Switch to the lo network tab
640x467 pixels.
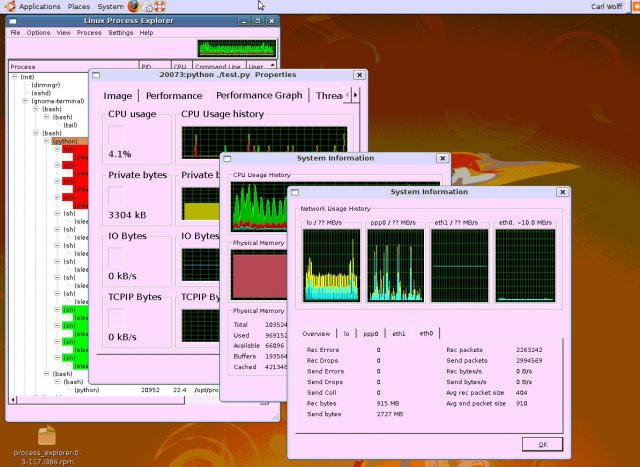coord(346,334)
